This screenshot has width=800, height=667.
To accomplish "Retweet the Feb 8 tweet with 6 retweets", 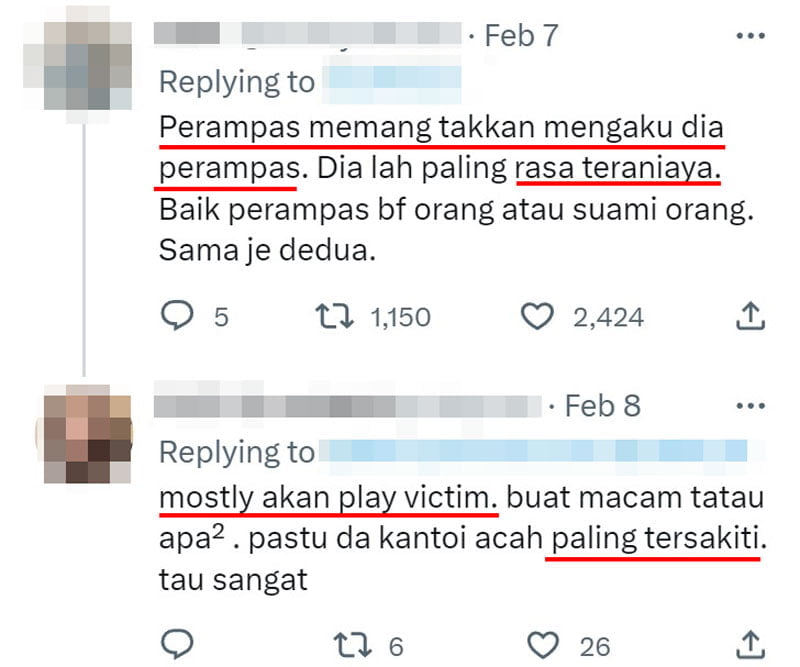I will (x=352, y=645).
